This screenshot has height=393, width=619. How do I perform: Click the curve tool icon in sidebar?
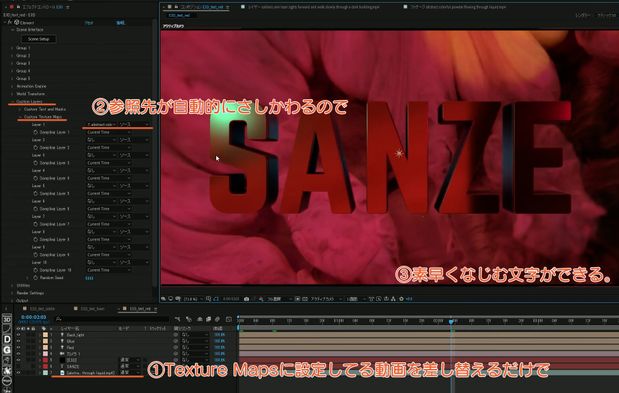pos(7,329)
